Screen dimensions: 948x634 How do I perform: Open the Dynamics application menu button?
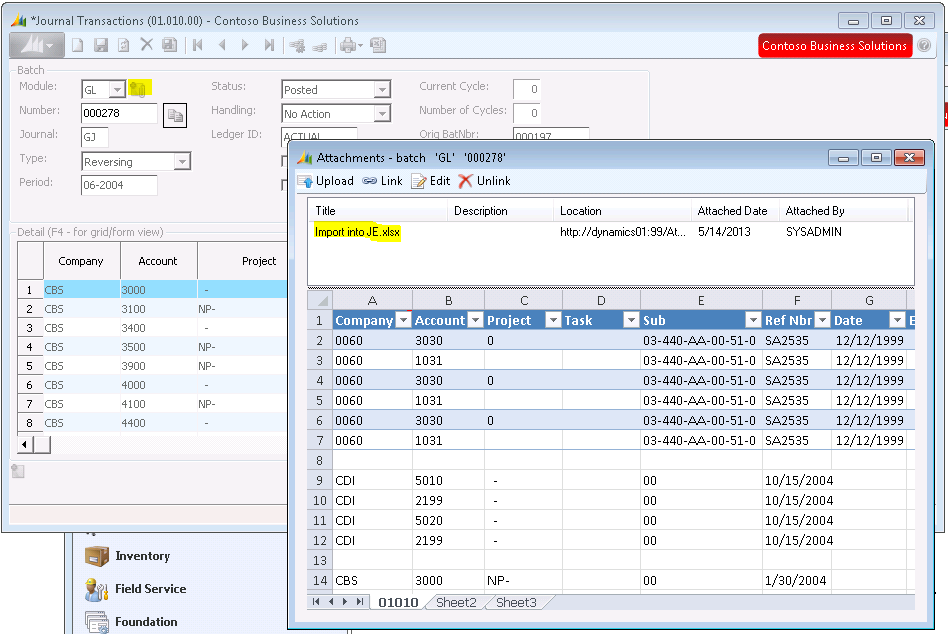pyautogui.click(x=36, y=45)
